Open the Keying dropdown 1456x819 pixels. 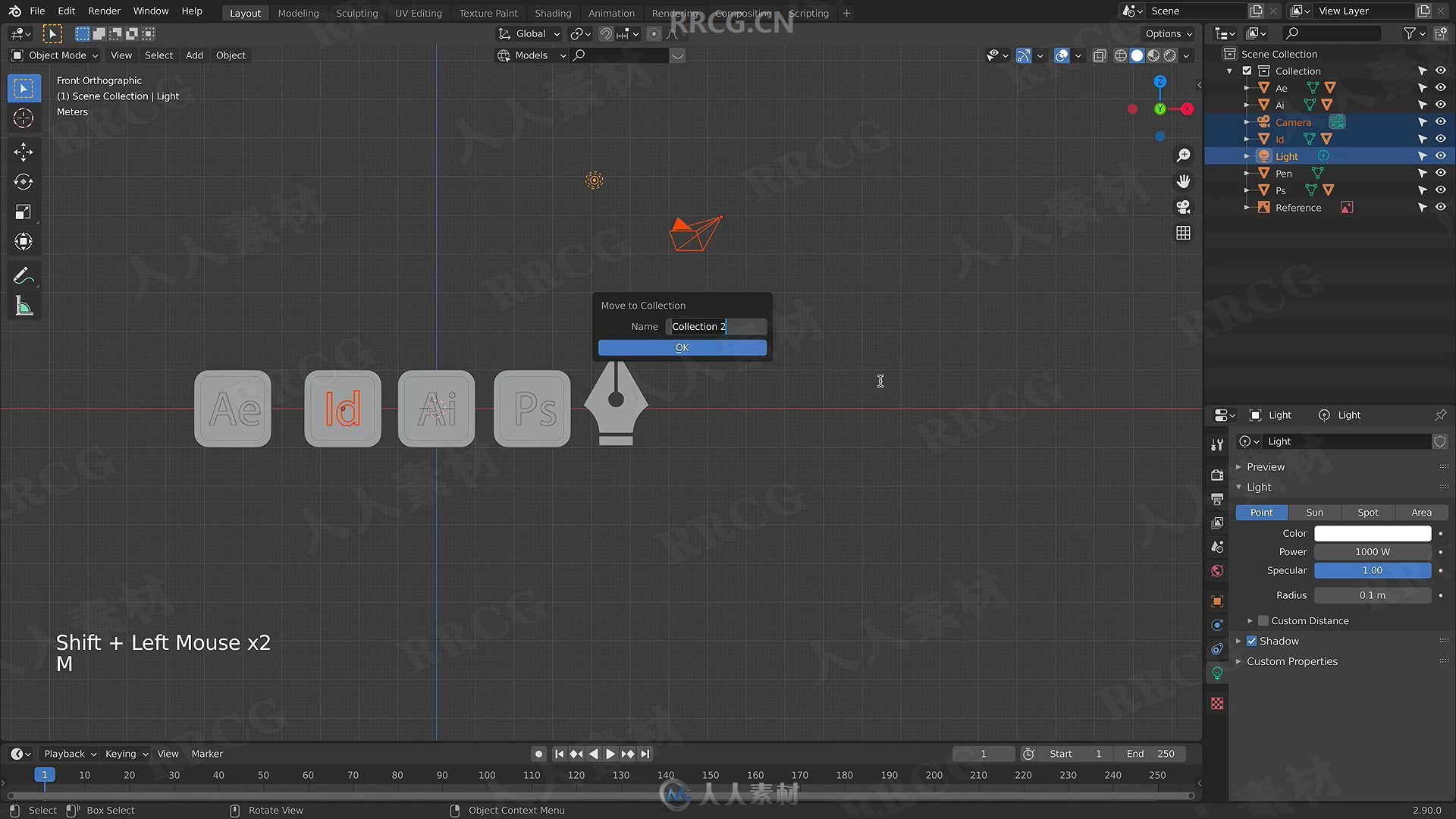[x=126, y=754]
